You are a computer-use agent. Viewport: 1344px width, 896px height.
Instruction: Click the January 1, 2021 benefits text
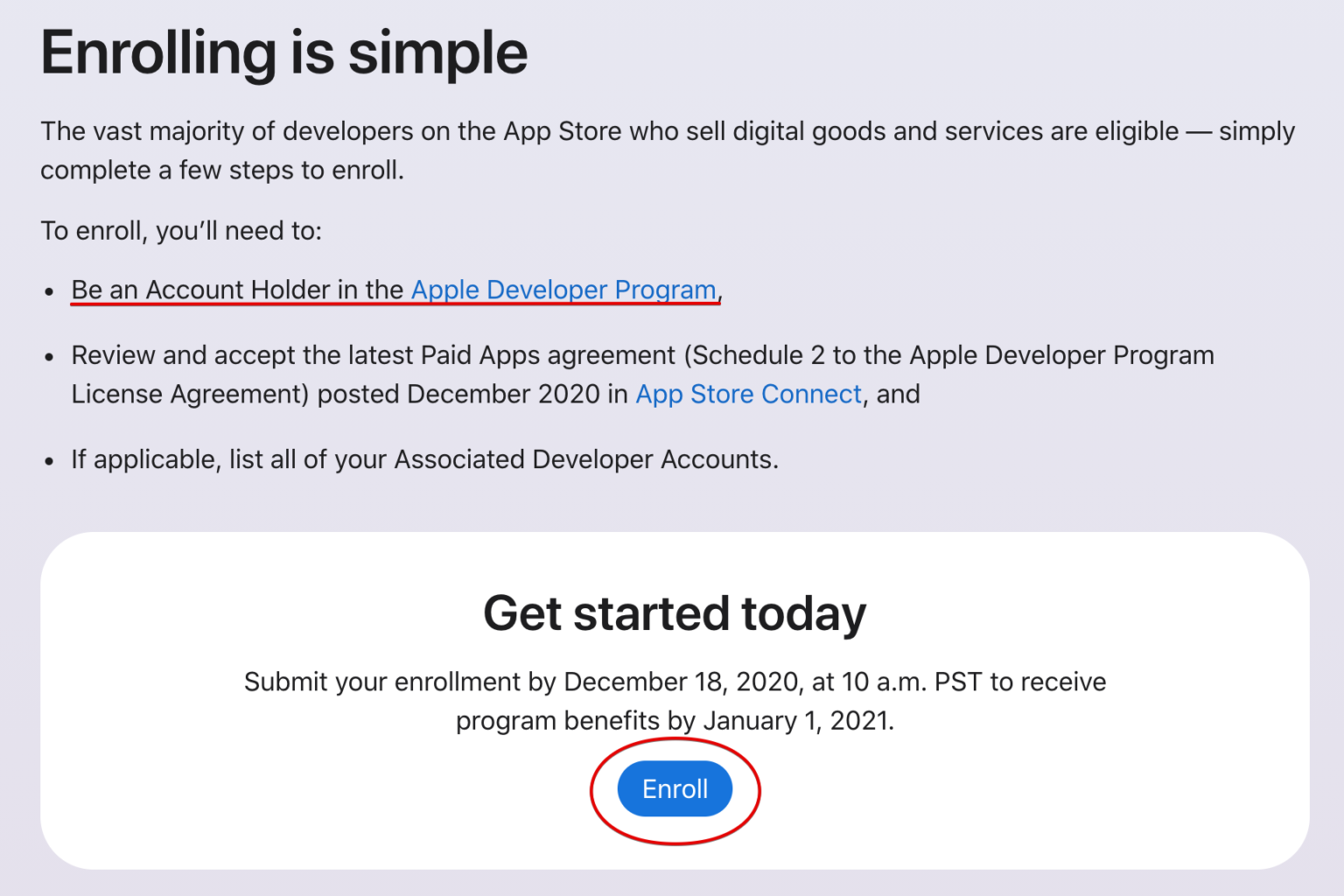pyautogui.click(x=798, y=720)
